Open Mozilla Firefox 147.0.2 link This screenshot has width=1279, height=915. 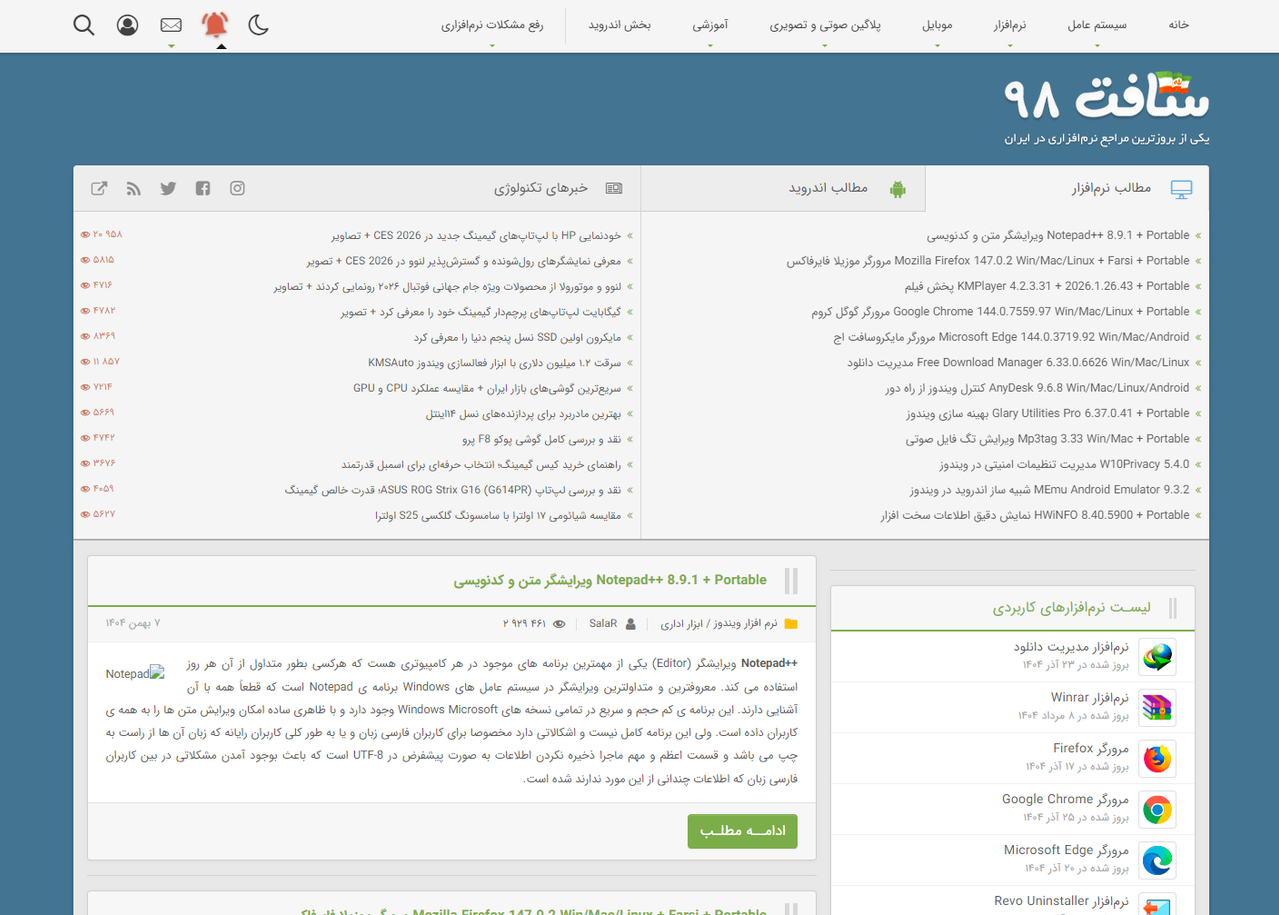coord(988,260)
